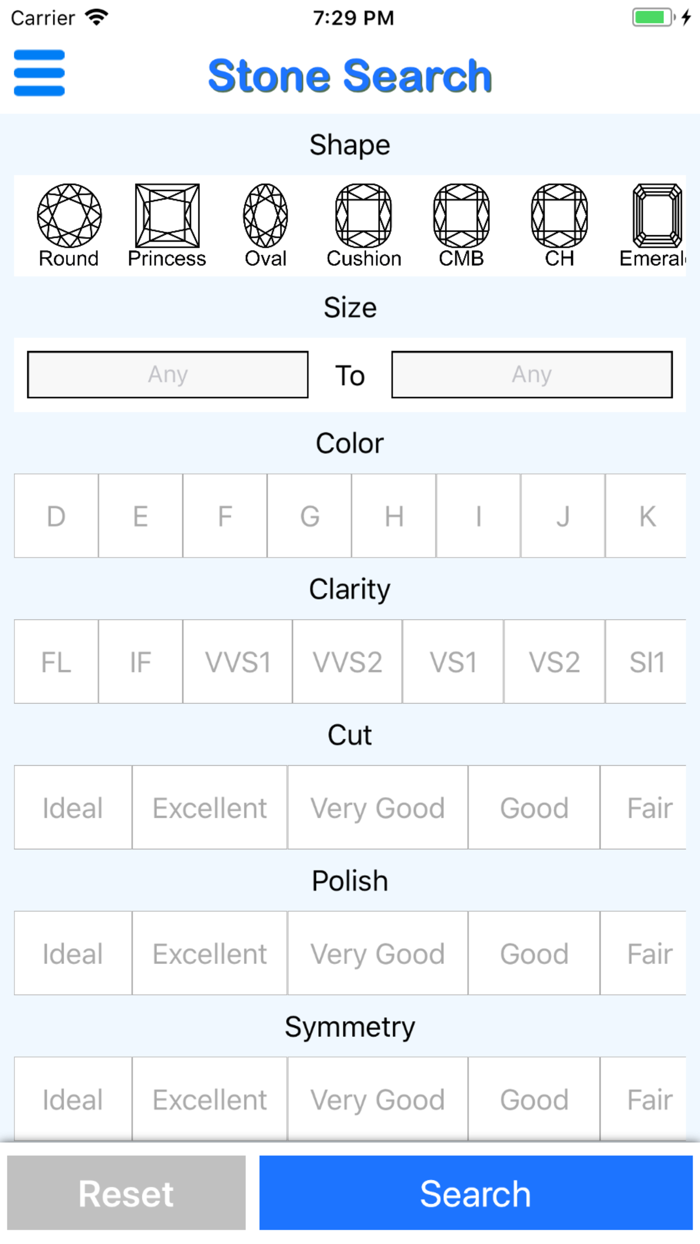
Task: Select Very Good polish option
Action: [x=378, y=954]
